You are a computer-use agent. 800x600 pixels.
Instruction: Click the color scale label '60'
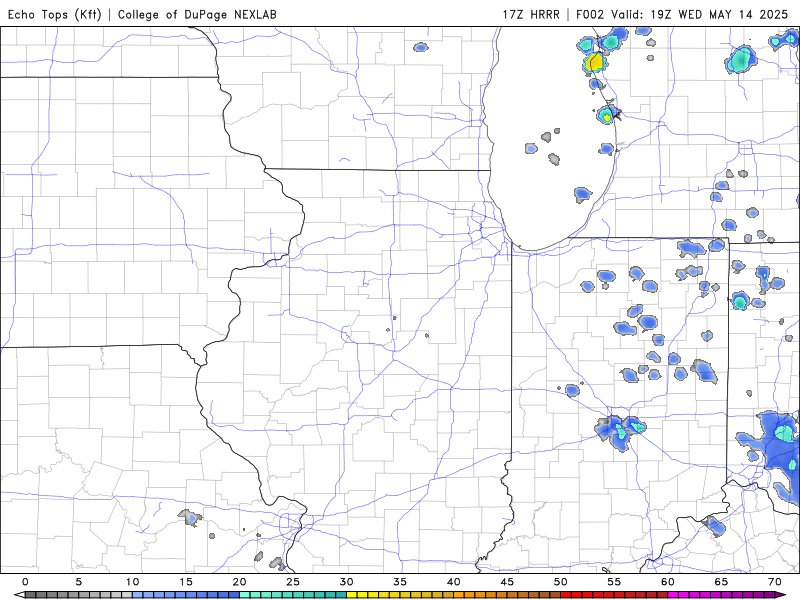point(668,582)
